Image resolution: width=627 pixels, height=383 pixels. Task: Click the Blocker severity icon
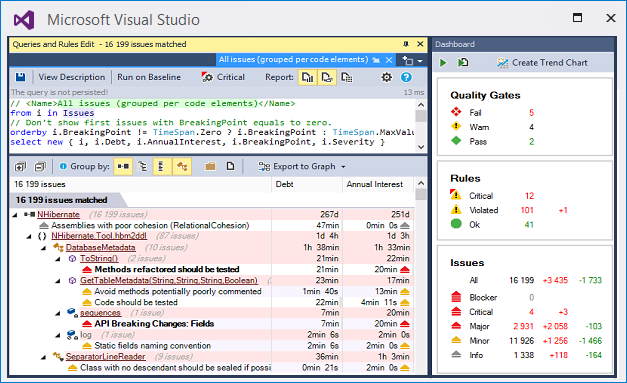point(456,297)
